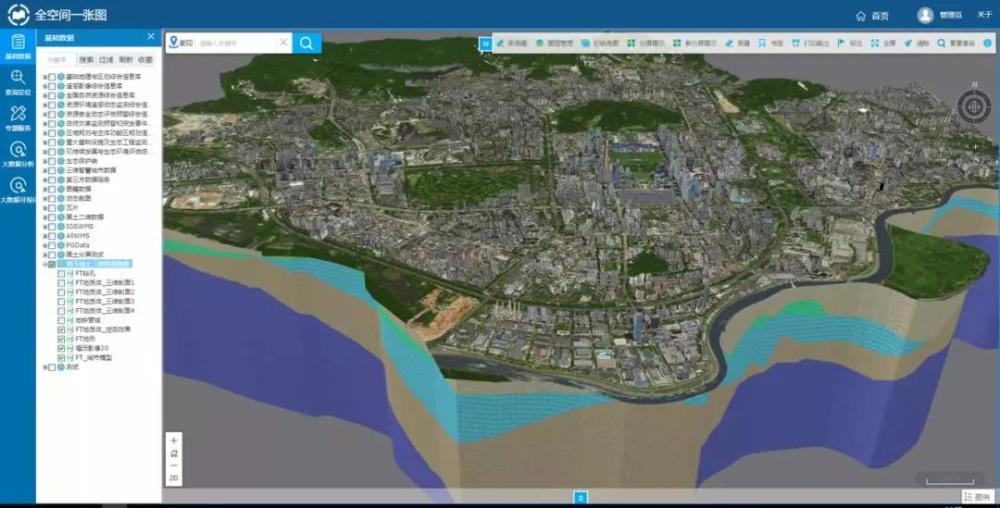Expand the PGData tree node
The image size is (1000, 508).
[45, 245]
